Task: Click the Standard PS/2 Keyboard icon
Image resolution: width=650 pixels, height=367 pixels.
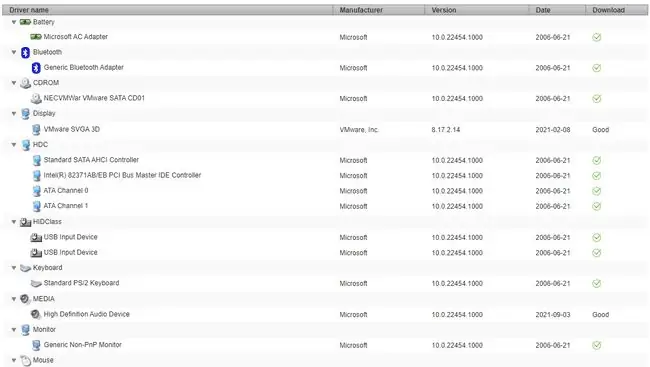Action: click(x=36, y=283)
